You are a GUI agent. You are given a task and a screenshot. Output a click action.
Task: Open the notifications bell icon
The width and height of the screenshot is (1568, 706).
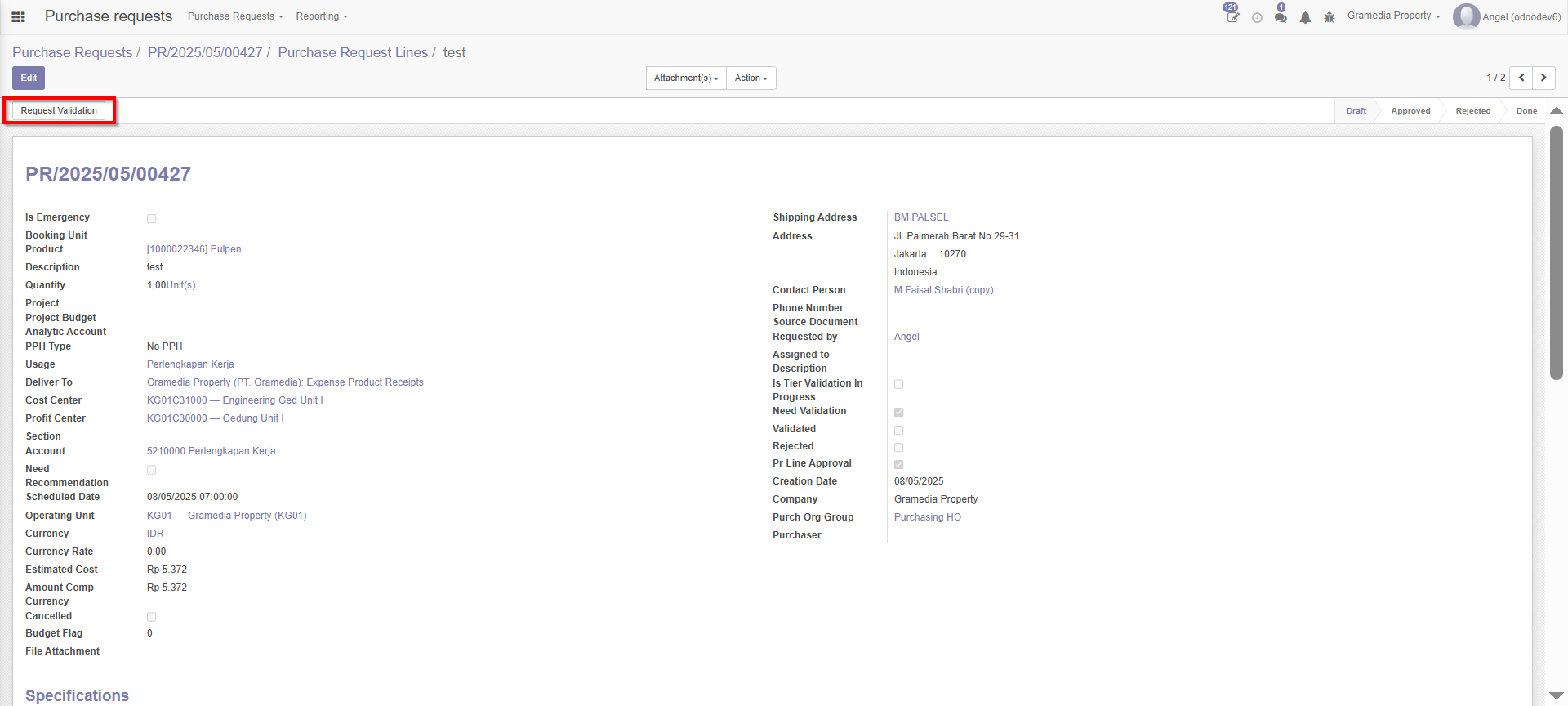(1305, 17)
